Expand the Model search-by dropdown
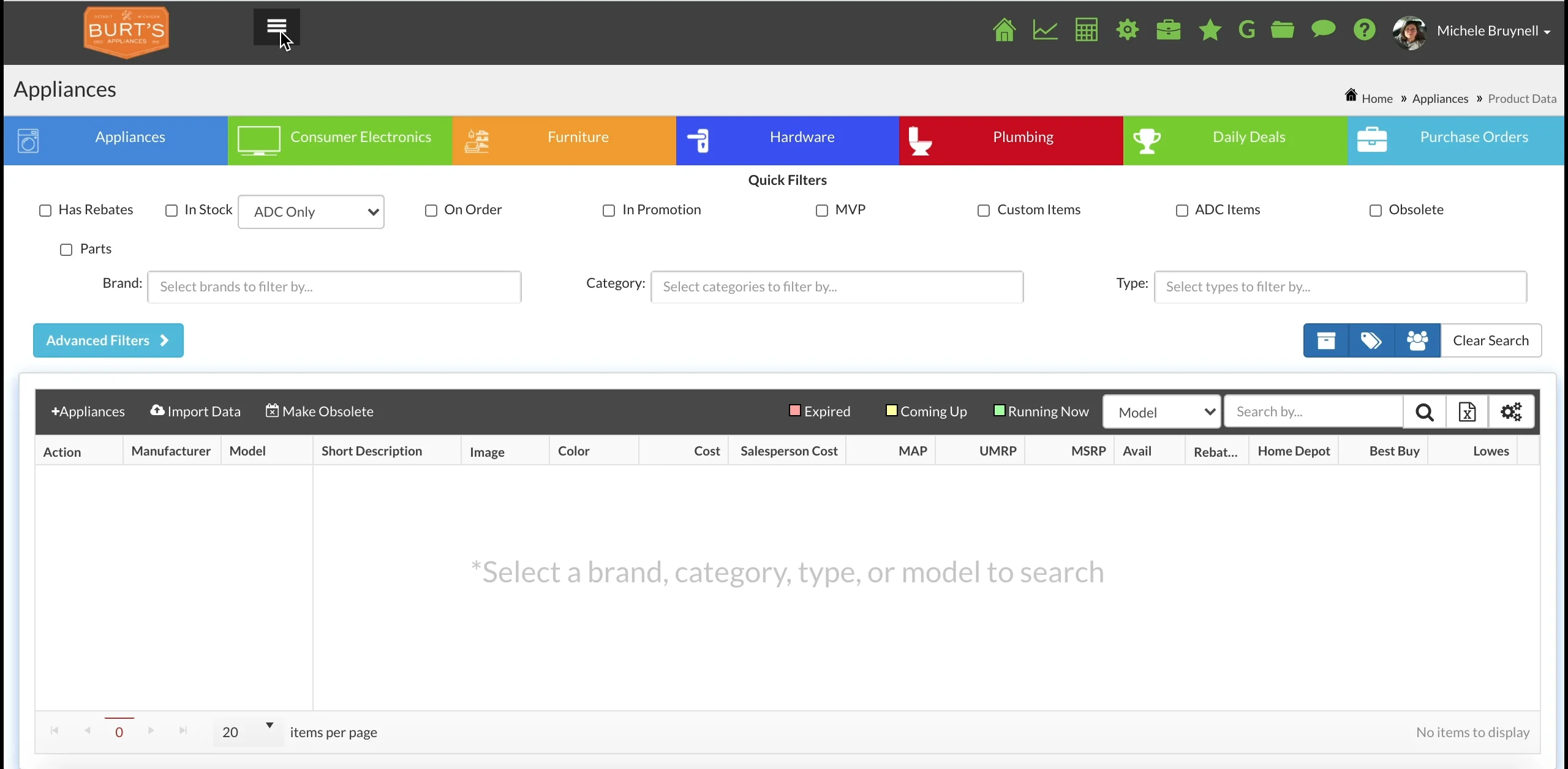 1161,412
